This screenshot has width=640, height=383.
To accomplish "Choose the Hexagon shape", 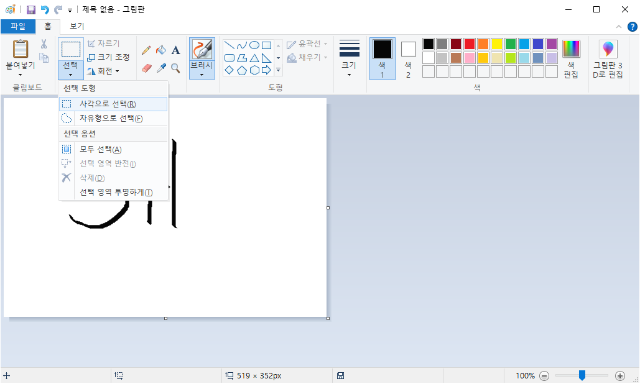I will click(254, 70).
